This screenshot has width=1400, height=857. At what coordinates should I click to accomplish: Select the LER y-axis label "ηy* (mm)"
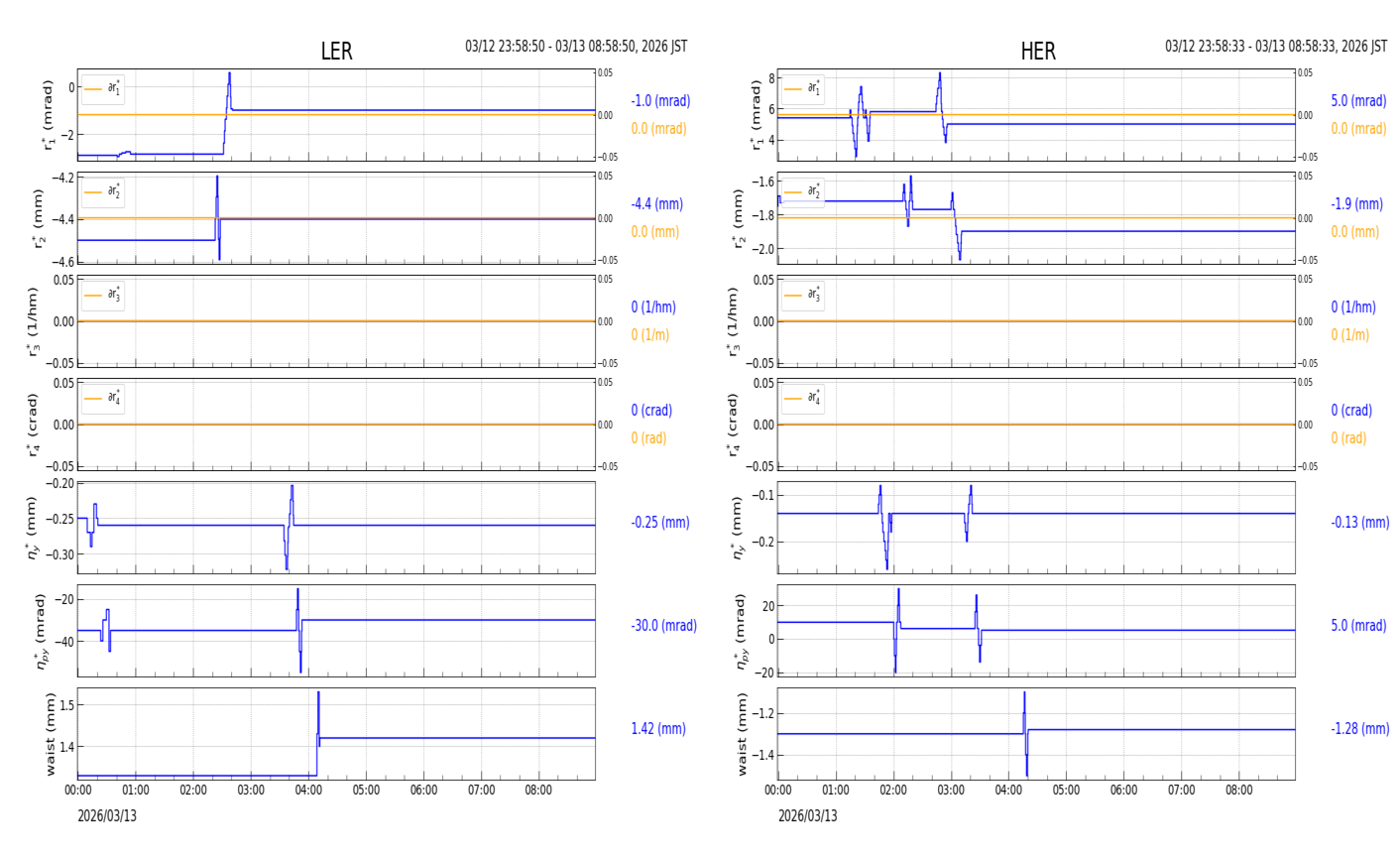tap(33, 528)
